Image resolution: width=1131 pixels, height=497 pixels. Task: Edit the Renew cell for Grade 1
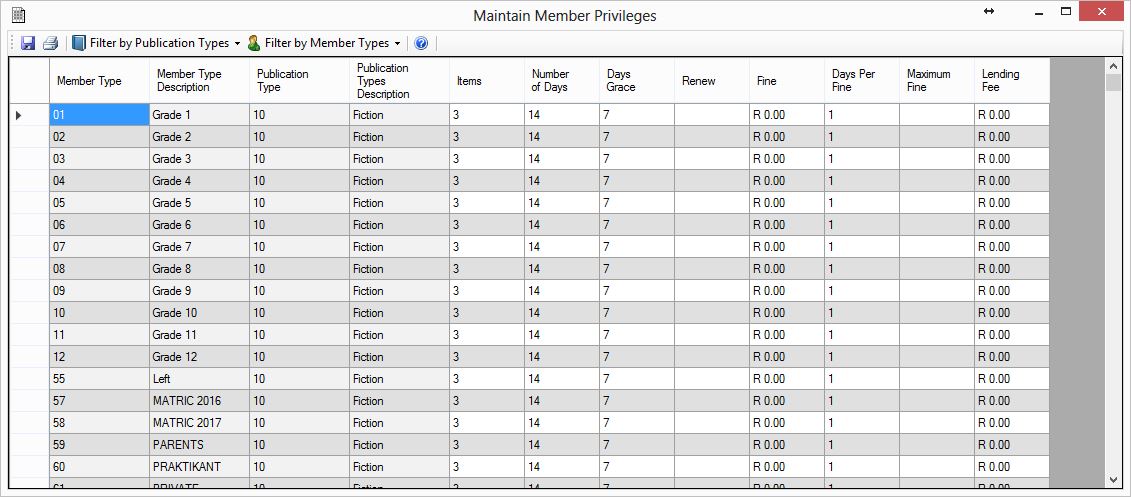pos(712,115)
